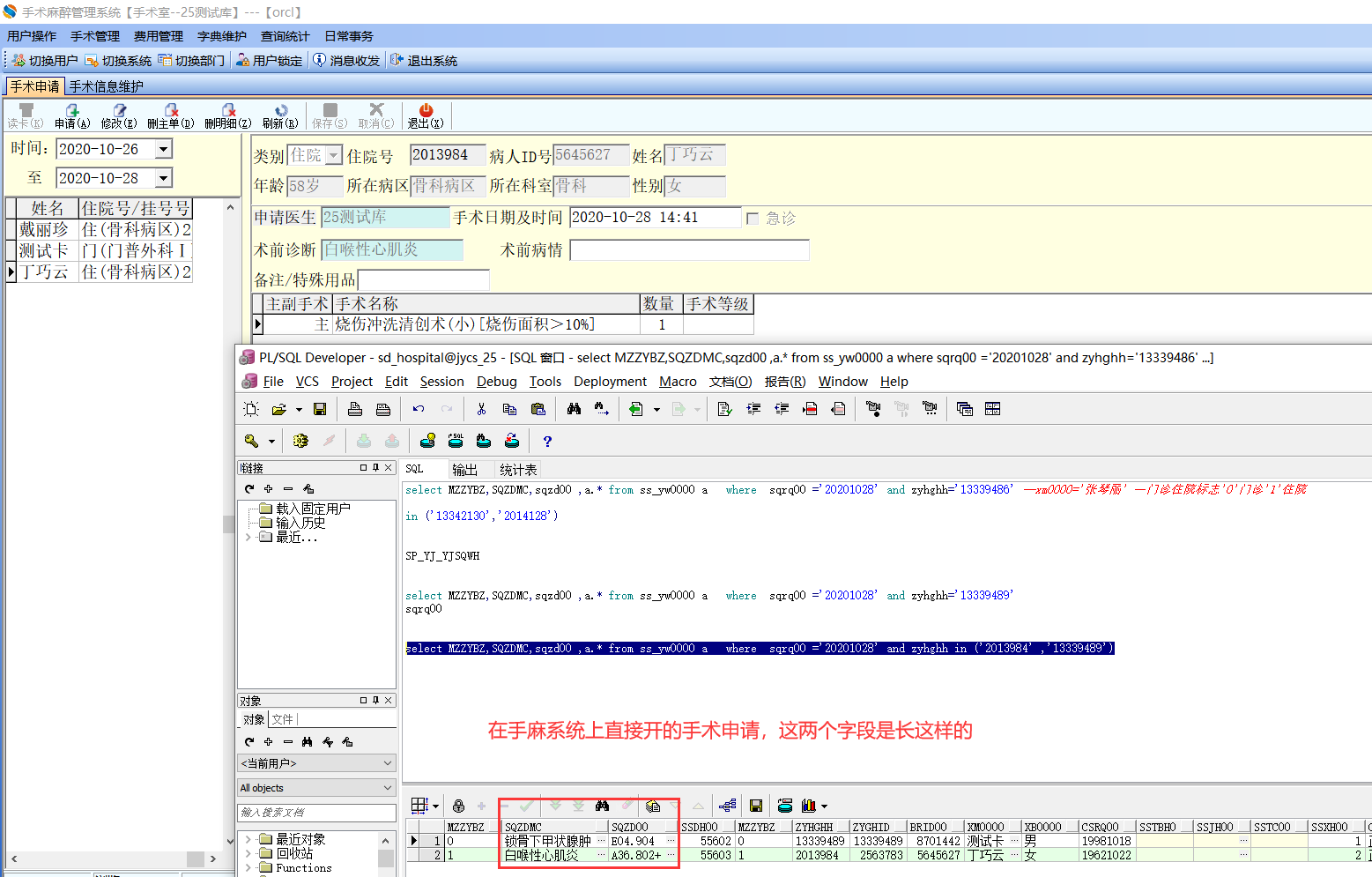Switch to the 输出 output tab
The image size is (1372, 877).
(x=464, y=470)
